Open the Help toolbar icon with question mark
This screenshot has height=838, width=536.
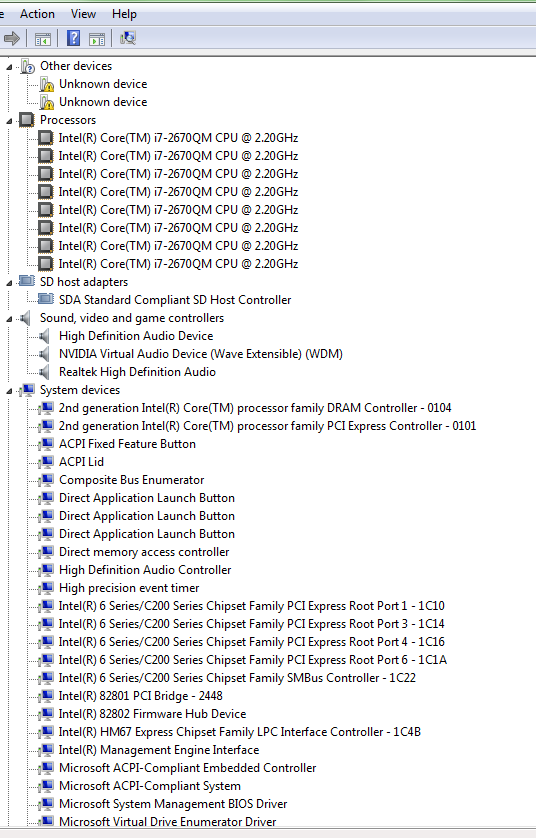pos(73,38)
